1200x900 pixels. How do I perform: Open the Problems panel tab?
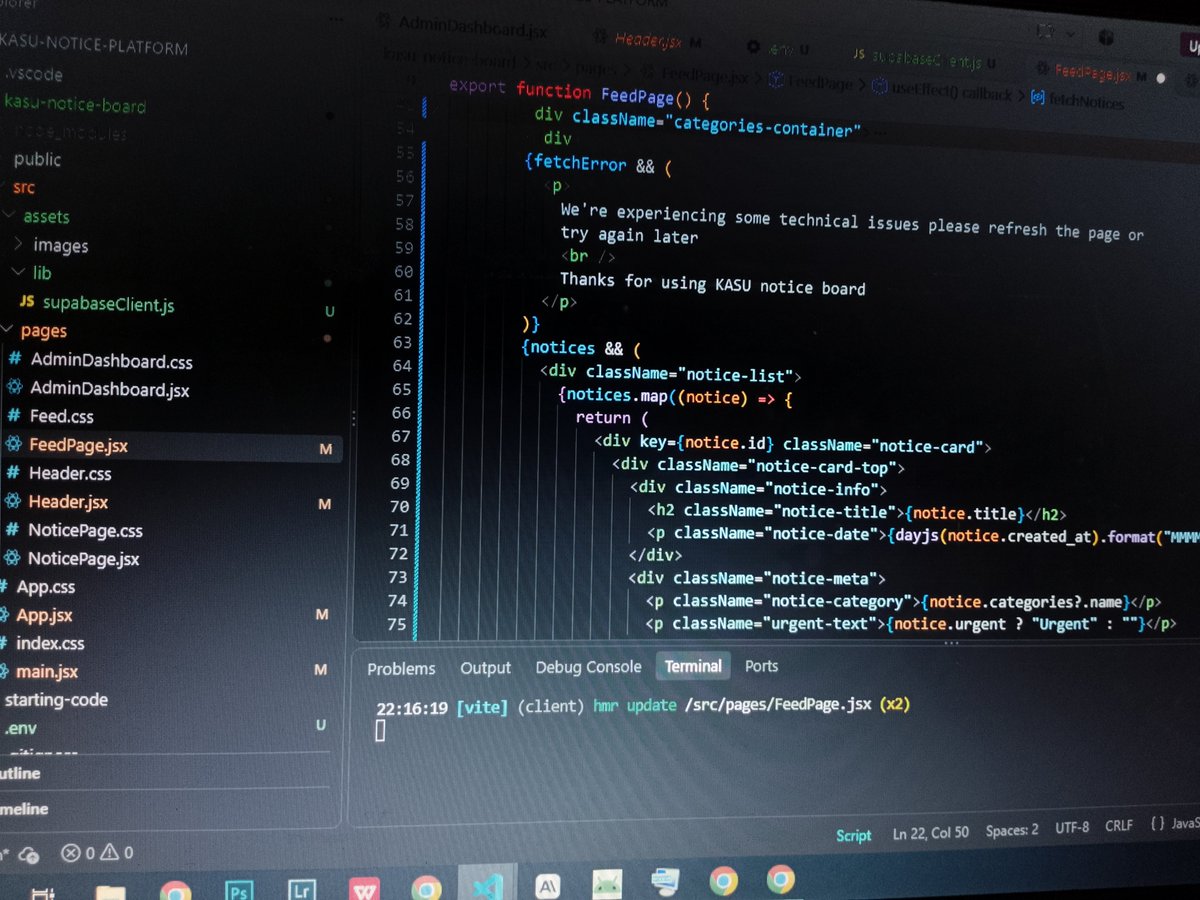pyautogui.click(x=401, y=669)
